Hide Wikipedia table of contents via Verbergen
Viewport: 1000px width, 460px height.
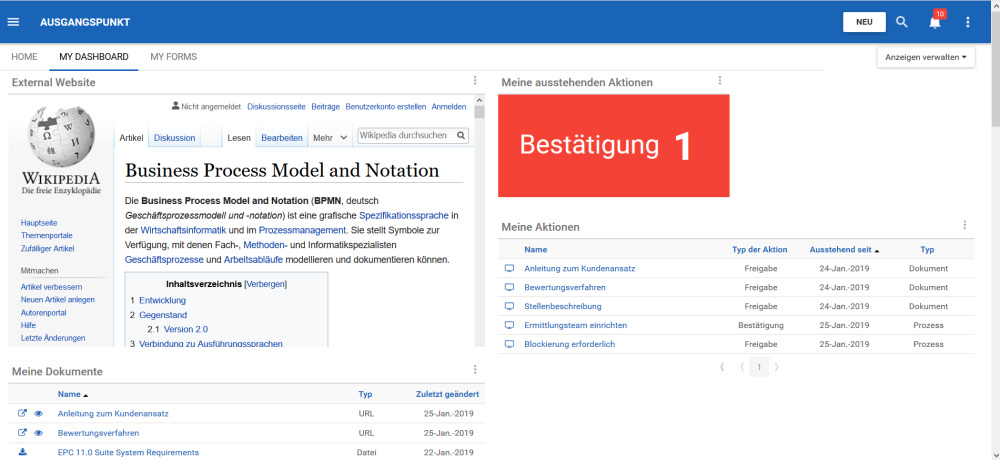tap(266, 284)
